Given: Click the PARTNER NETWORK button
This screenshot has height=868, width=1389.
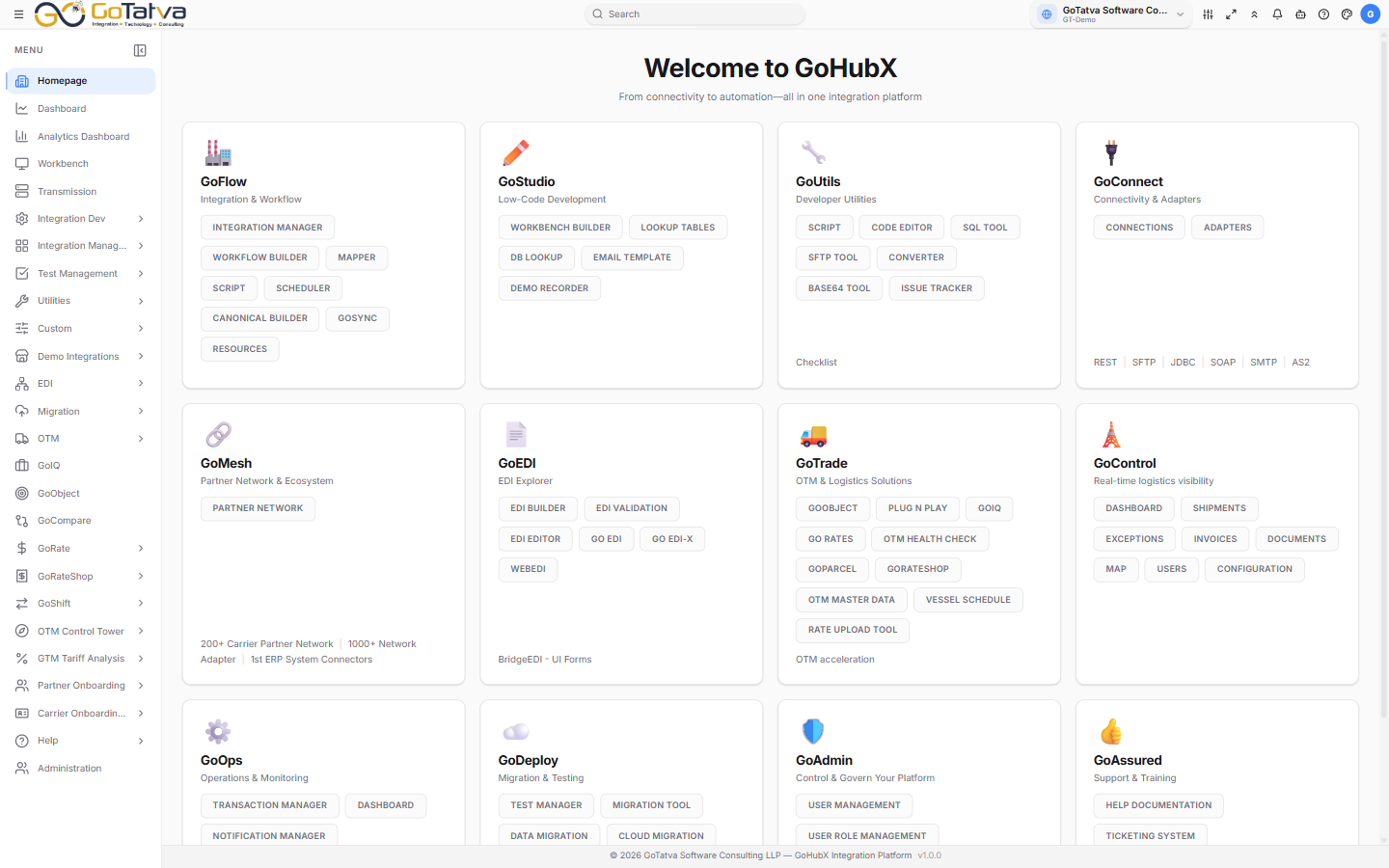Looking at the screenshot, I should click(x=258, y=508).
